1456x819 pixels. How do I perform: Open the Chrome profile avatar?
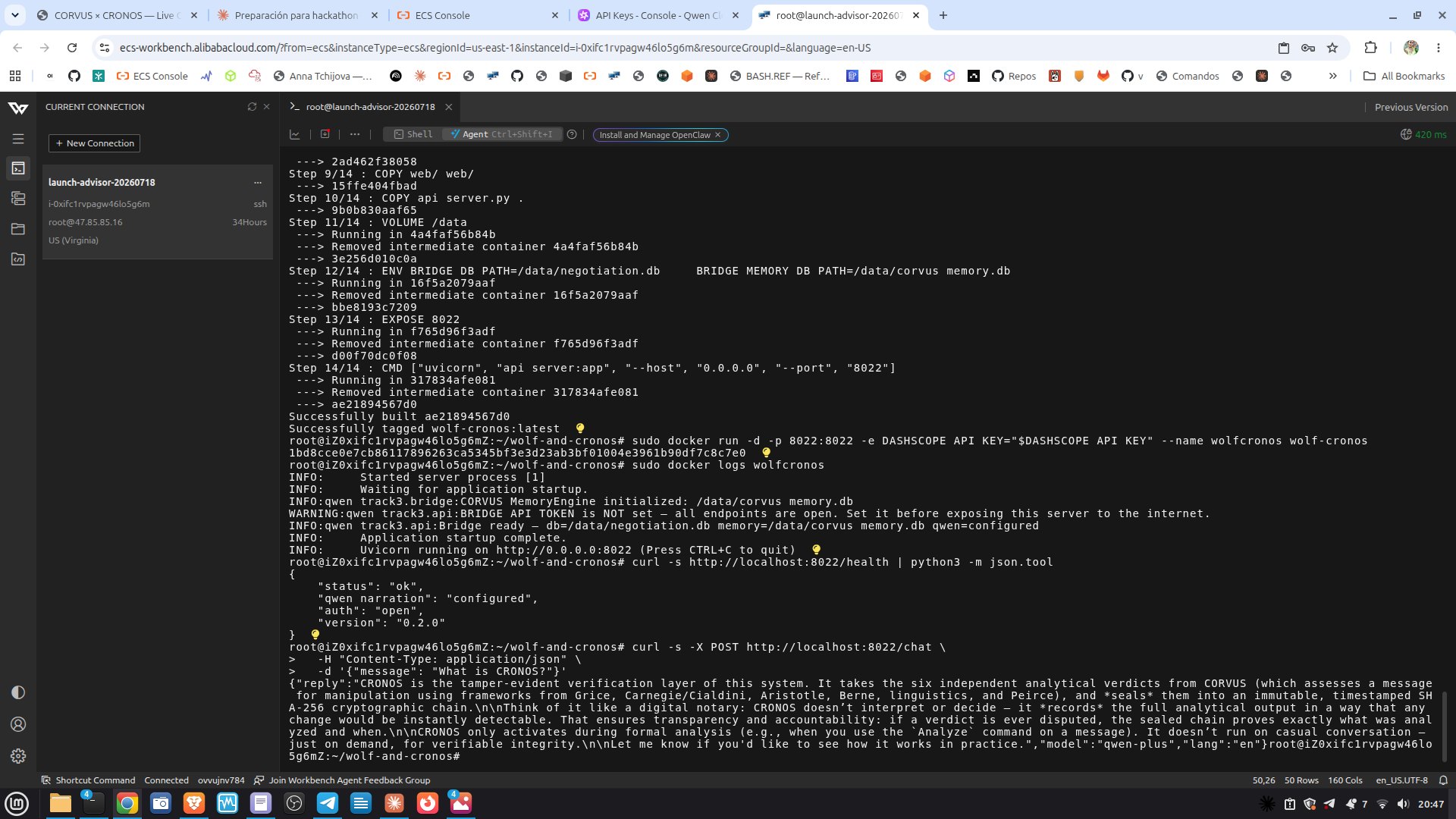coord(1410,48)
